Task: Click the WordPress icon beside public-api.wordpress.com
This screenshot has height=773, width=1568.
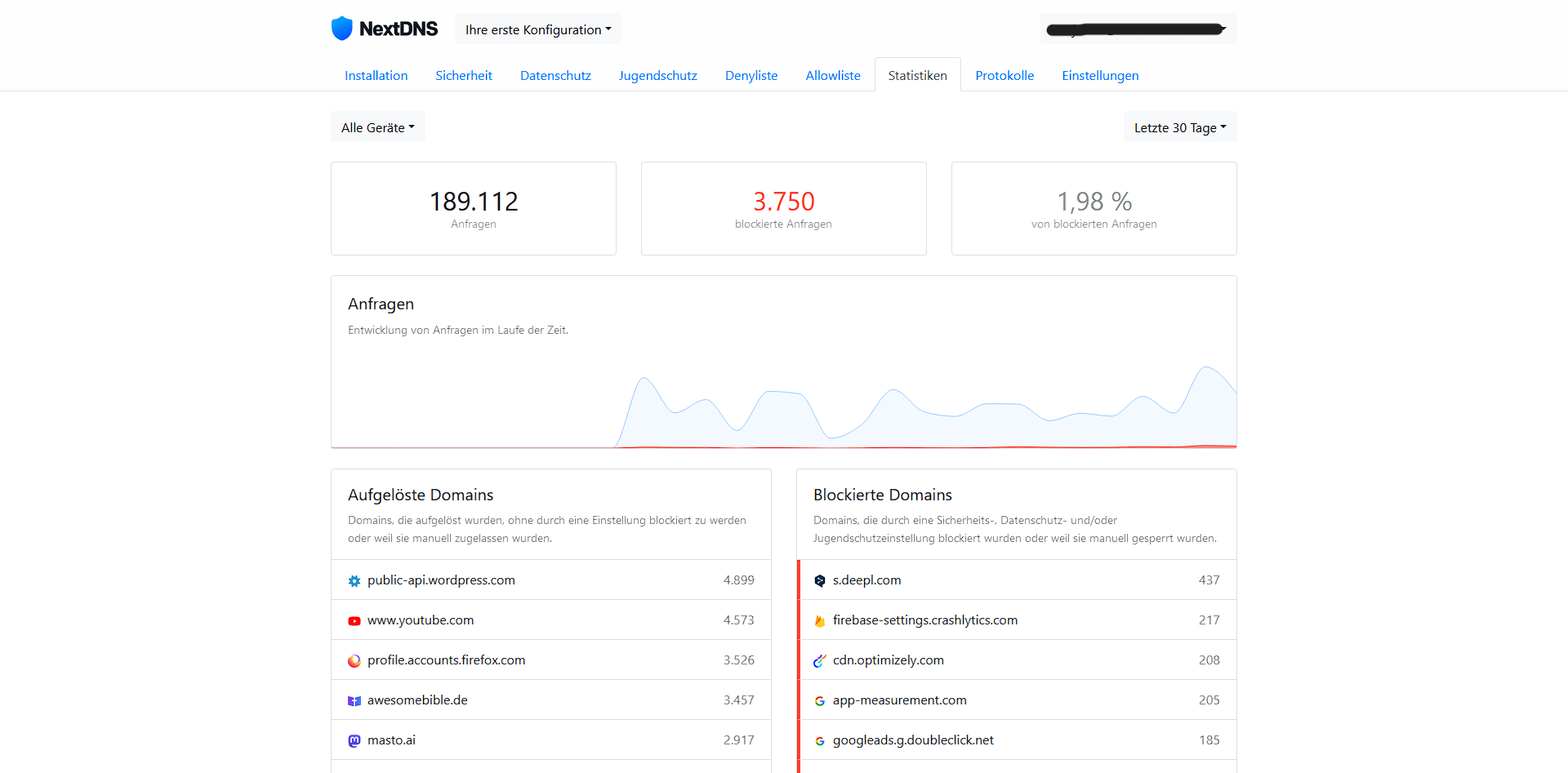Action: 354,581
